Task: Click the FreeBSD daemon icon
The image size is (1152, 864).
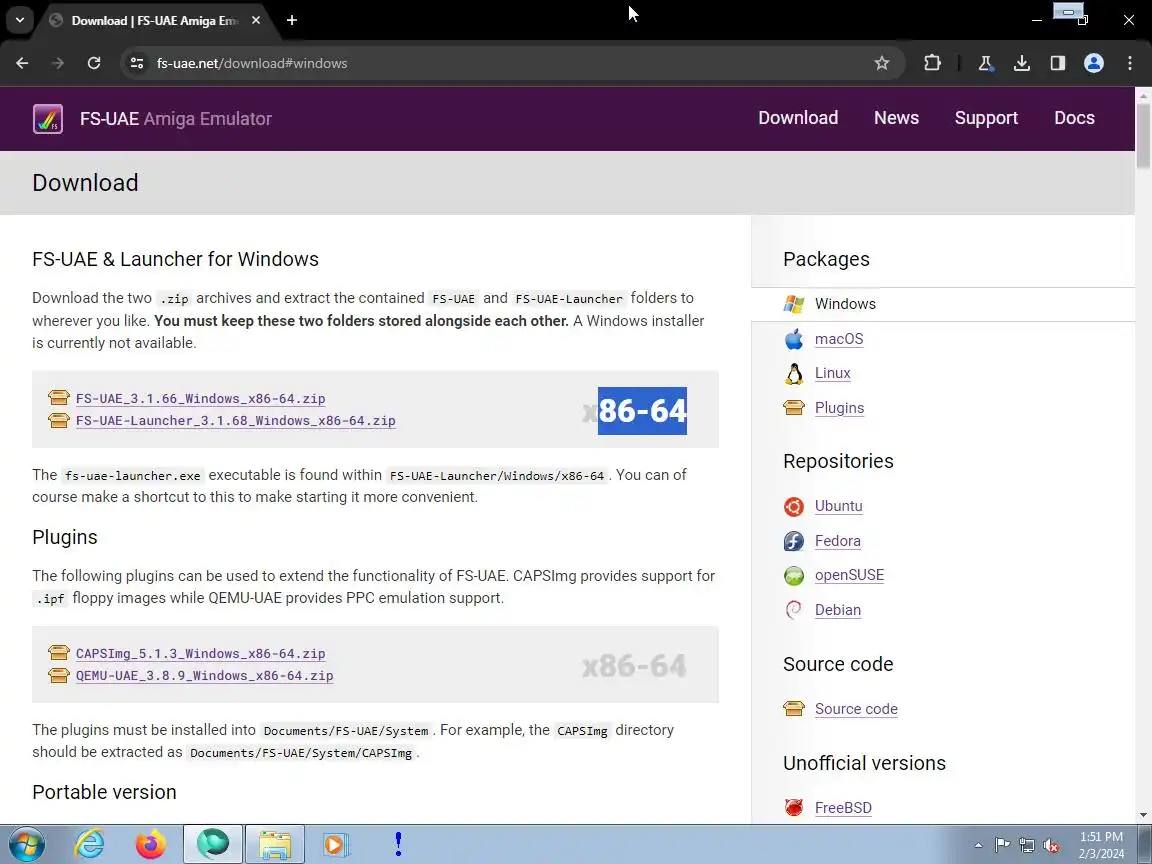Action: (793, 807)
